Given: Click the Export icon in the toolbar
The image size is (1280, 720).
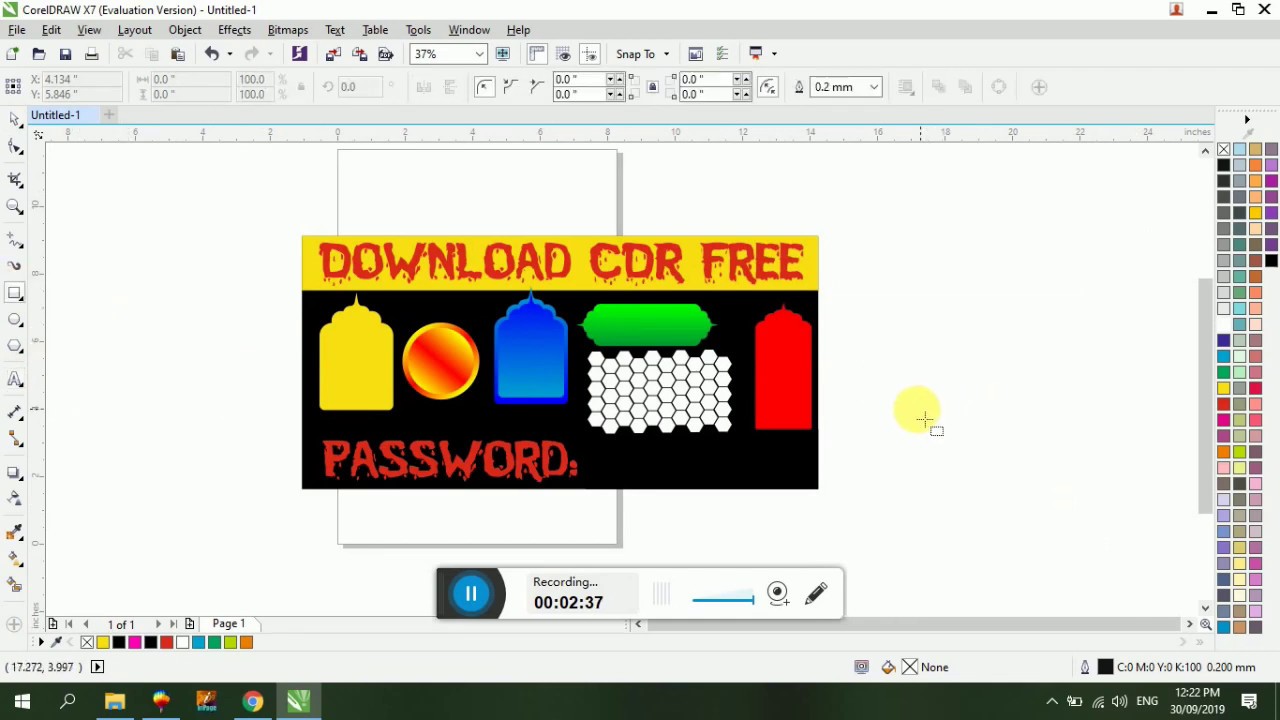Looking at the screenshot, I should (359, 54).
